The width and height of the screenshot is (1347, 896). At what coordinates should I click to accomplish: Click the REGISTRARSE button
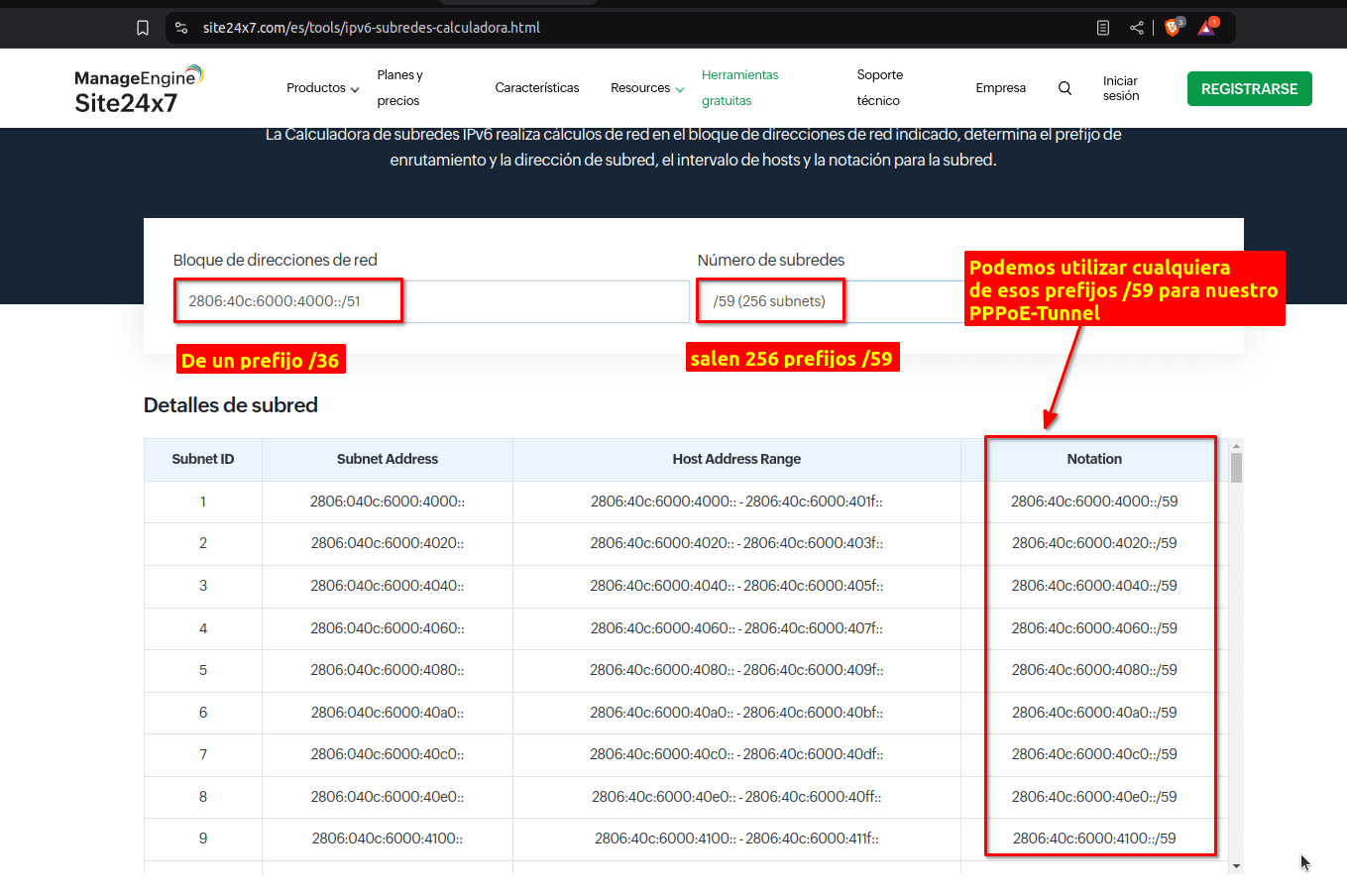click(x=1249, y=89)
